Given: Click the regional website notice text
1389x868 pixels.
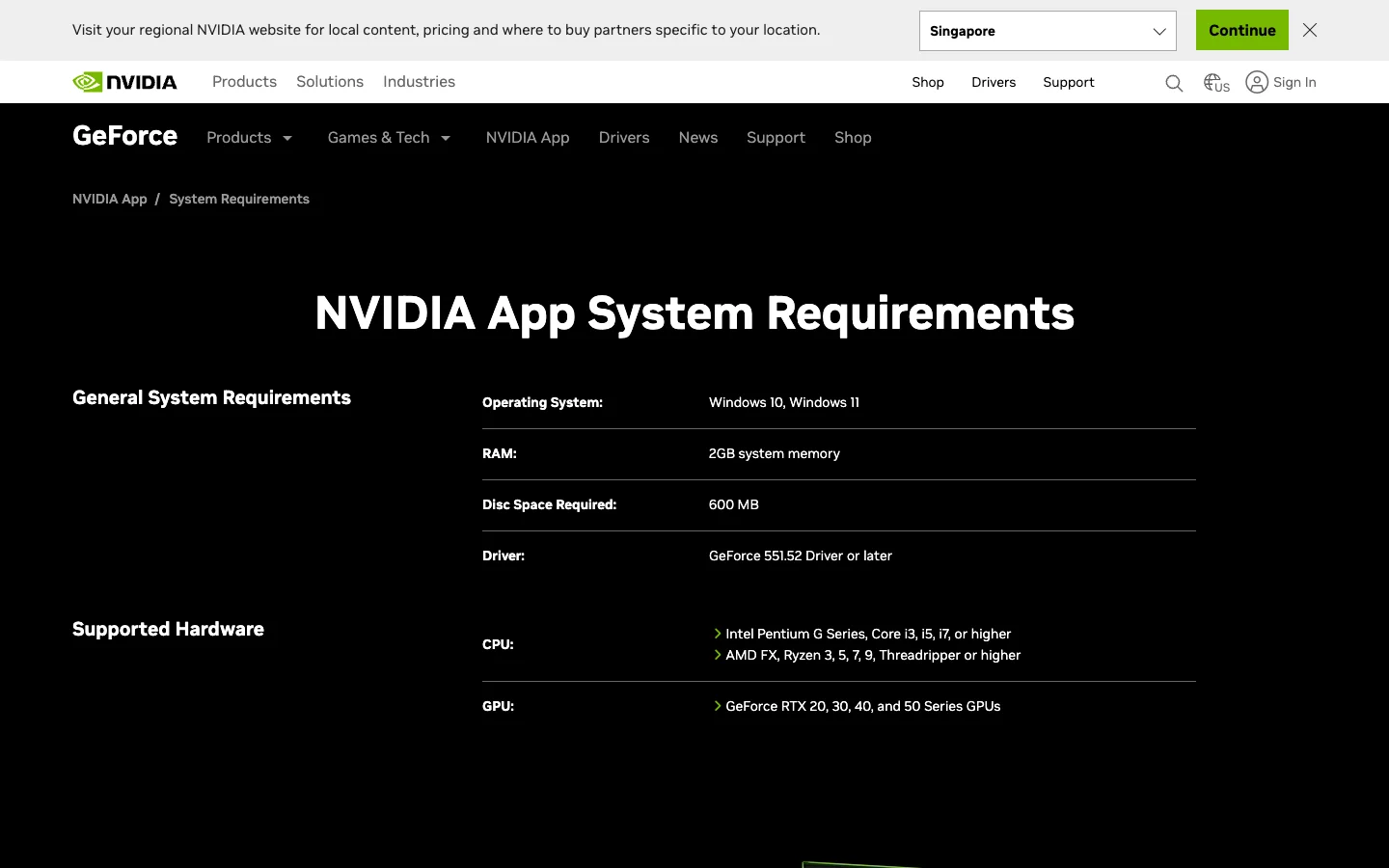Looking at the screenshot, I should 446,30.
